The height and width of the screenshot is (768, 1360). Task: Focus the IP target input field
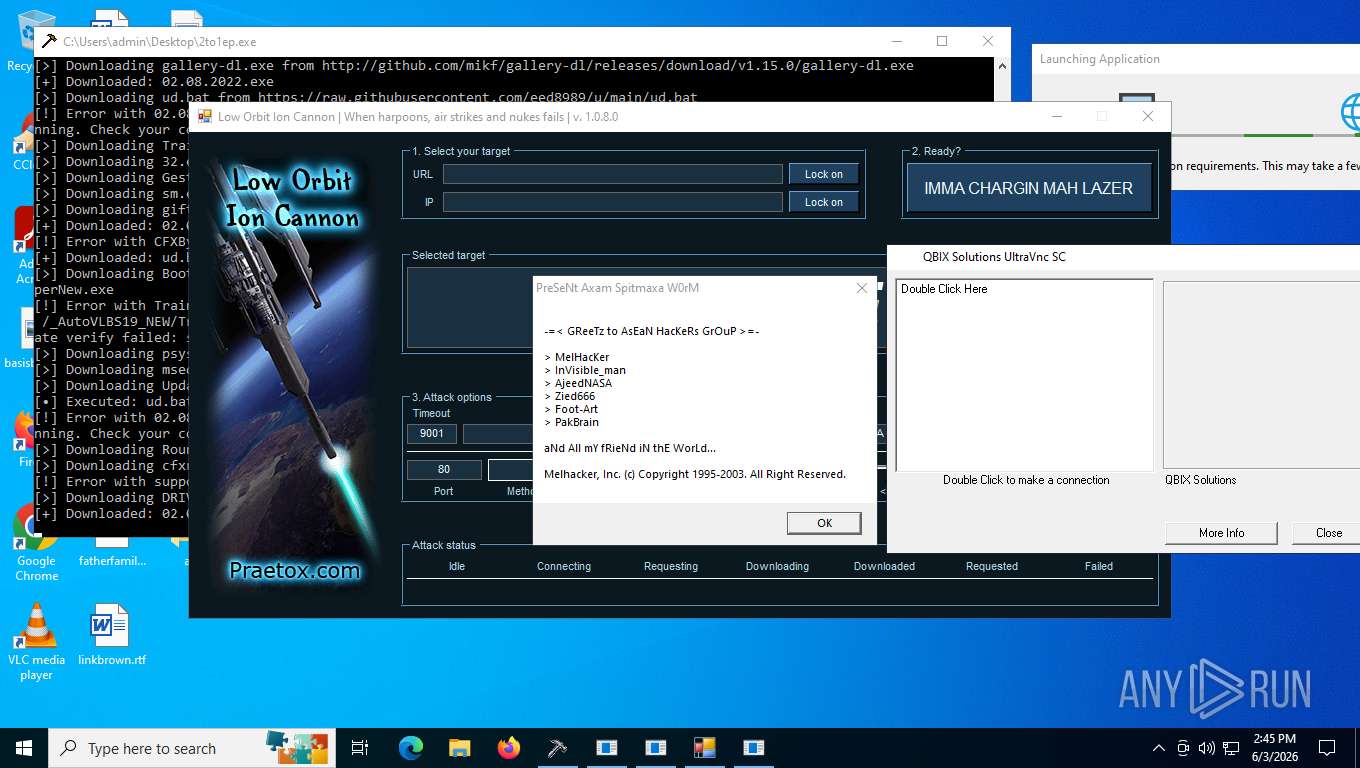click(612, 202)
